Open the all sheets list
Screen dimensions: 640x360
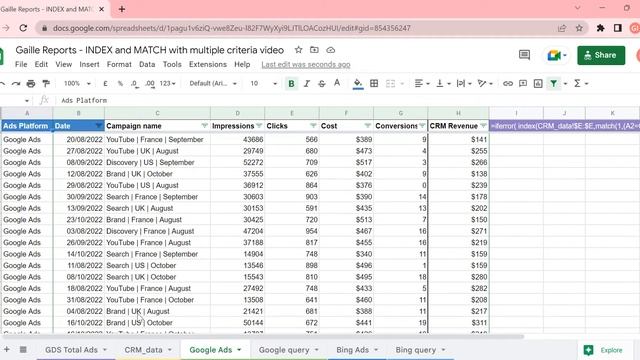[23, 349]
